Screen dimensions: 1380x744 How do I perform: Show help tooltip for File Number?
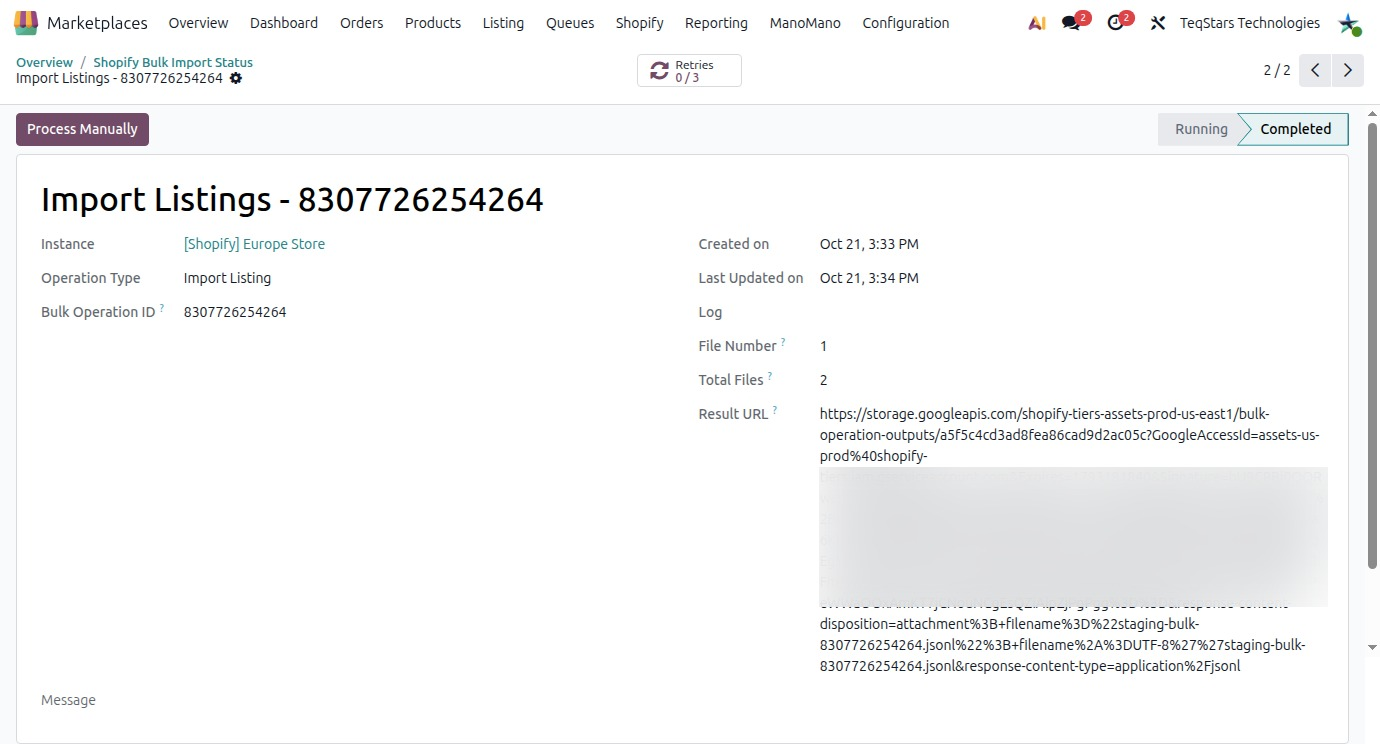[783, 342]
